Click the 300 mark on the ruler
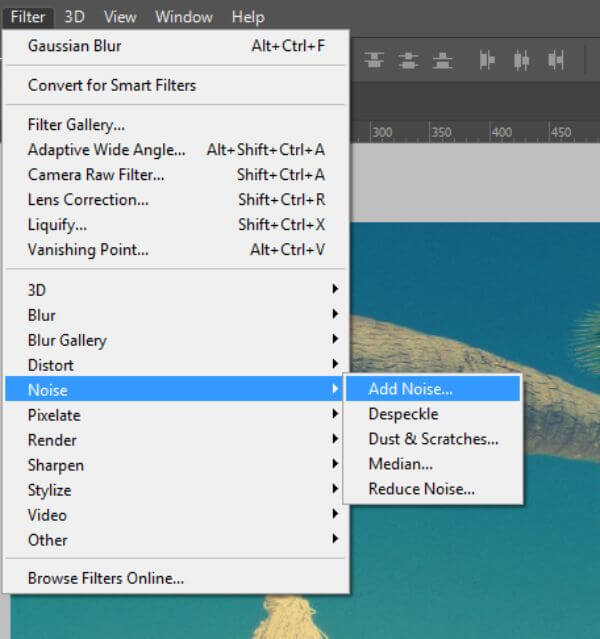The image size is (600, 639). pos(382,132)
